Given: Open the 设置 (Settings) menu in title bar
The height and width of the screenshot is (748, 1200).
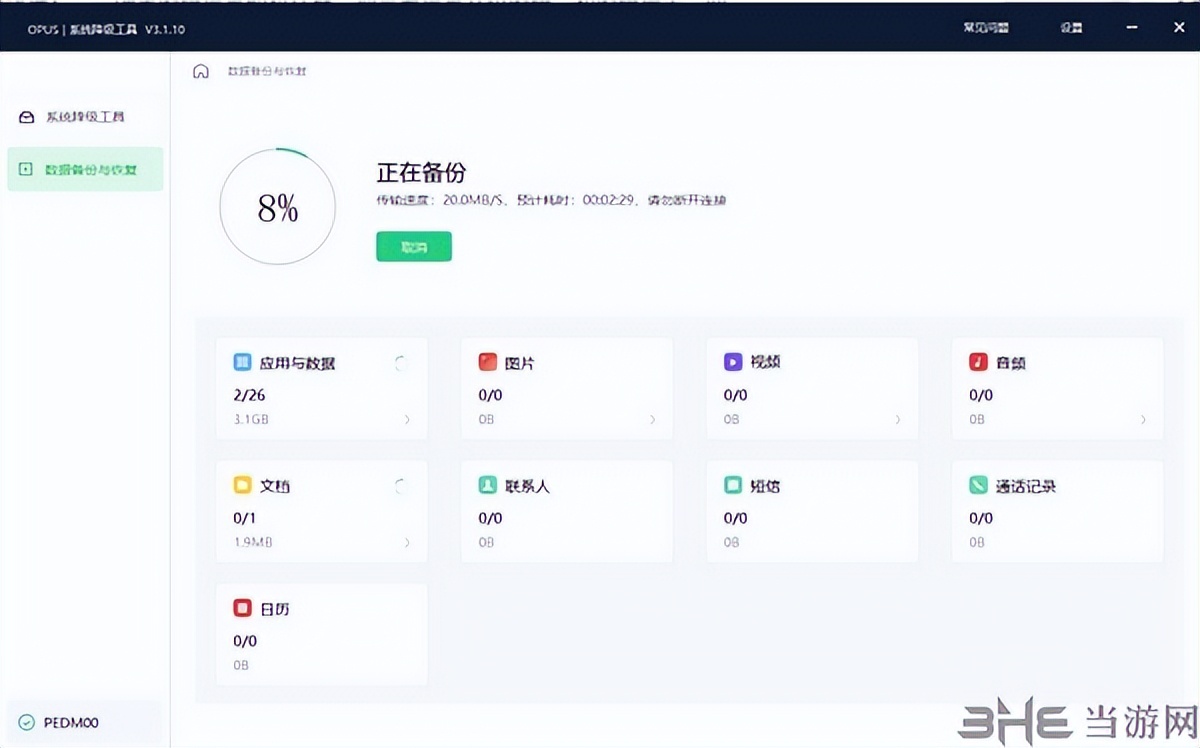Looking at the screenshot, I should [1070, 27].
